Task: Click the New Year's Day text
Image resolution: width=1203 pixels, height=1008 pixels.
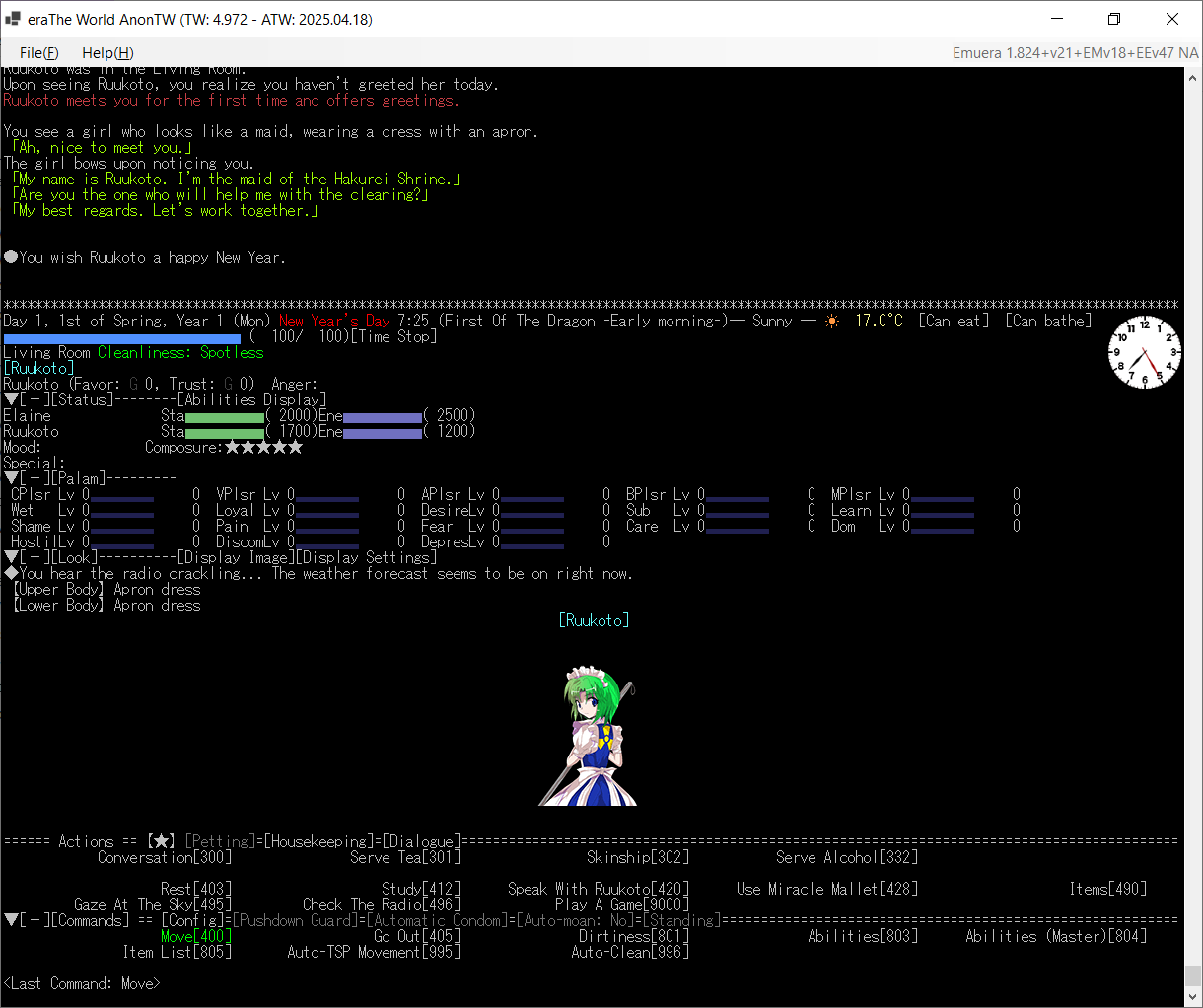Action: pos(334,321)
